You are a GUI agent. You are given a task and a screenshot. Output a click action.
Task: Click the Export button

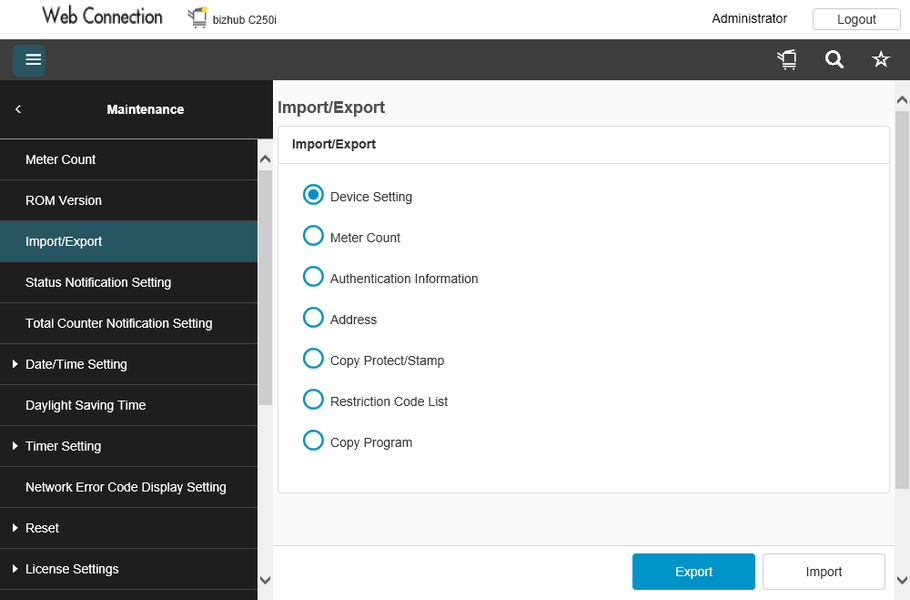click(693, 572)
